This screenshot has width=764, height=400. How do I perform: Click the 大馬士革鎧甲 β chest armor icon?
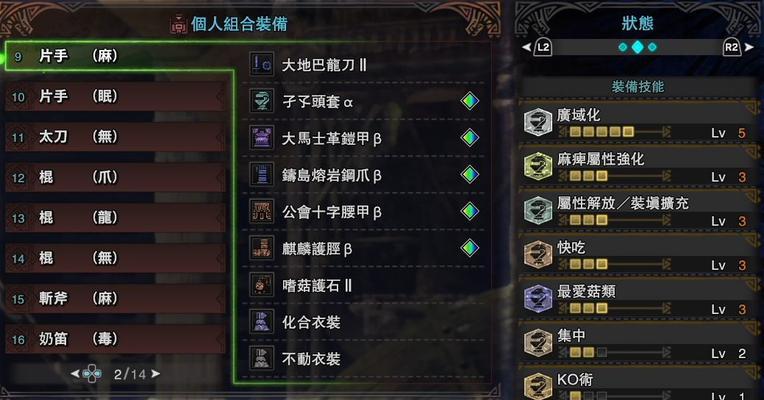262,138
